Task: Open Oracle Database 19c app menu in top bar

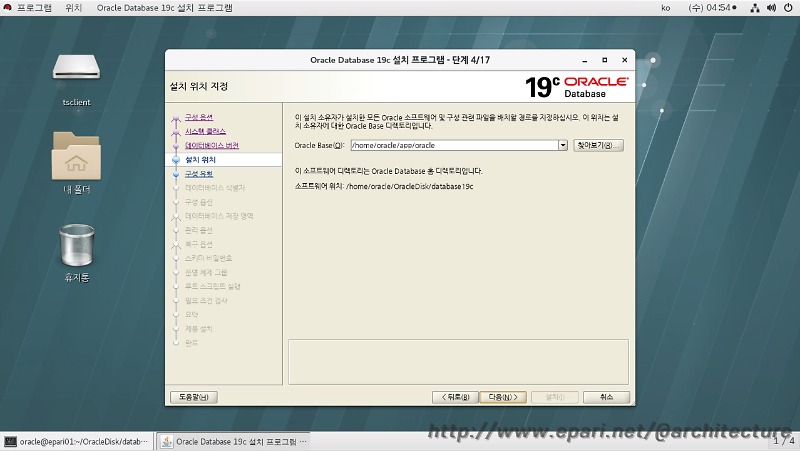Action: tap(164, 8)
